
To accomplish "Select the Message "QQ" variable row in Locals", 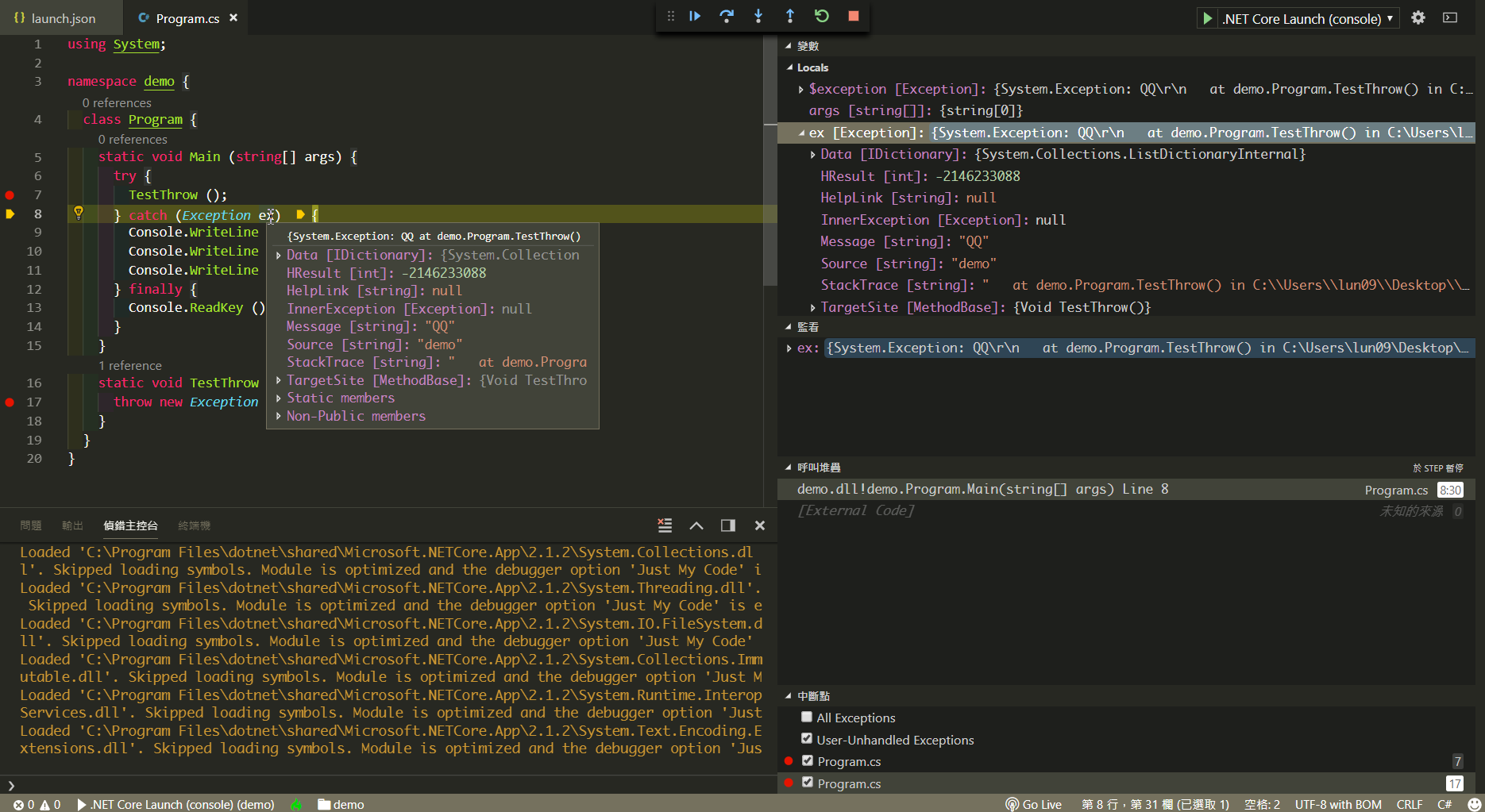I will click(x=1126, y=241).
